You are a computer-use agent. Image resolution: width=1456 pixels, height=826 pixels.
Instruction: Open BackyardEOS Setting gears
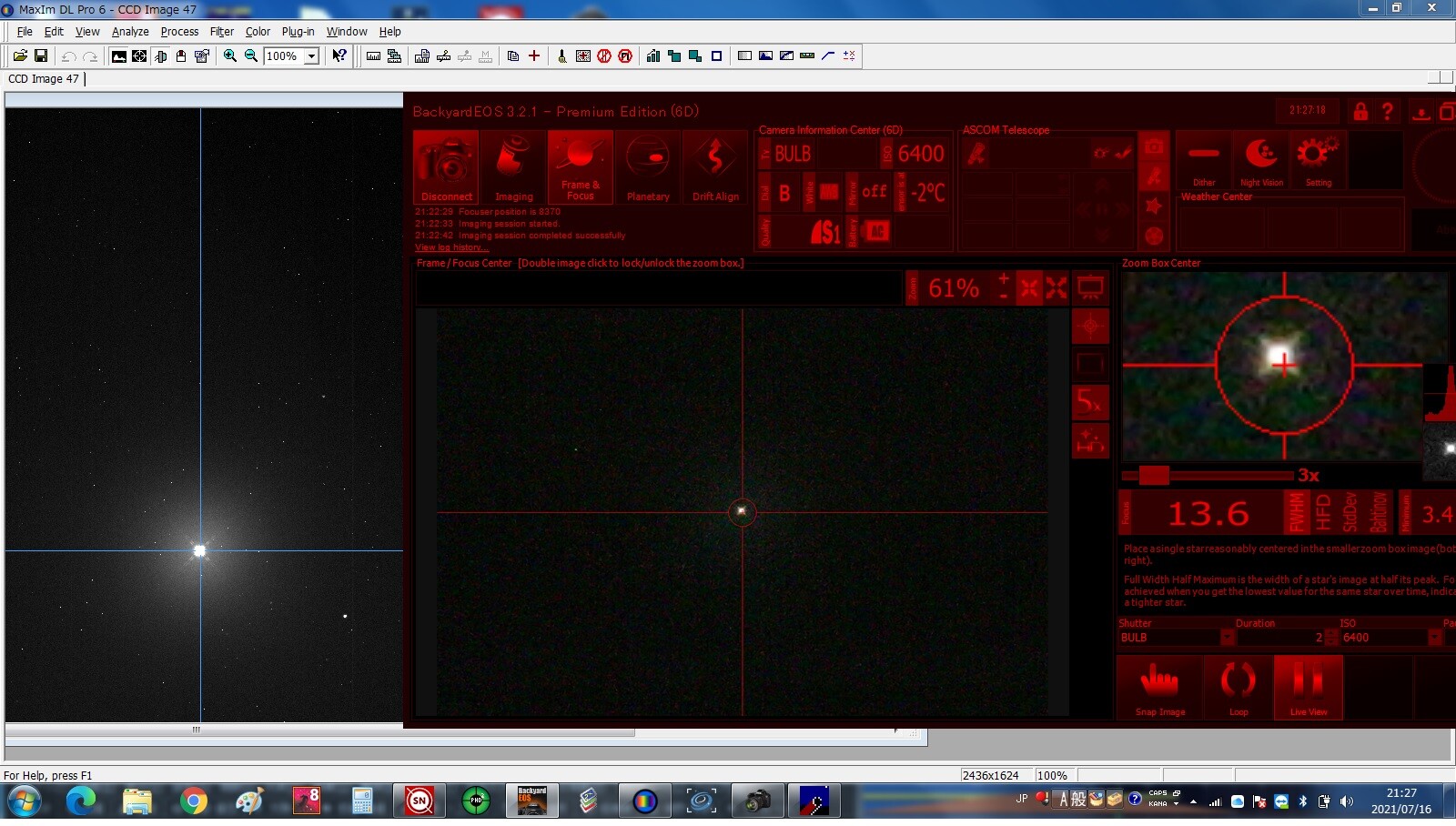(x=1318, y=160)
